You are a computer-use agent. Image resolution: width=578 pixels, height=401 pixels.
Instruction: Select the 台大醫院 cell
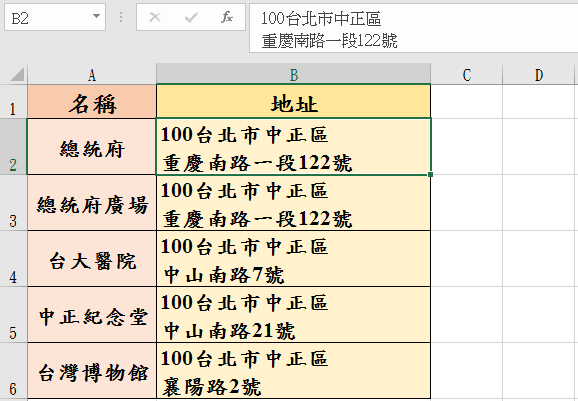[92, 259]
